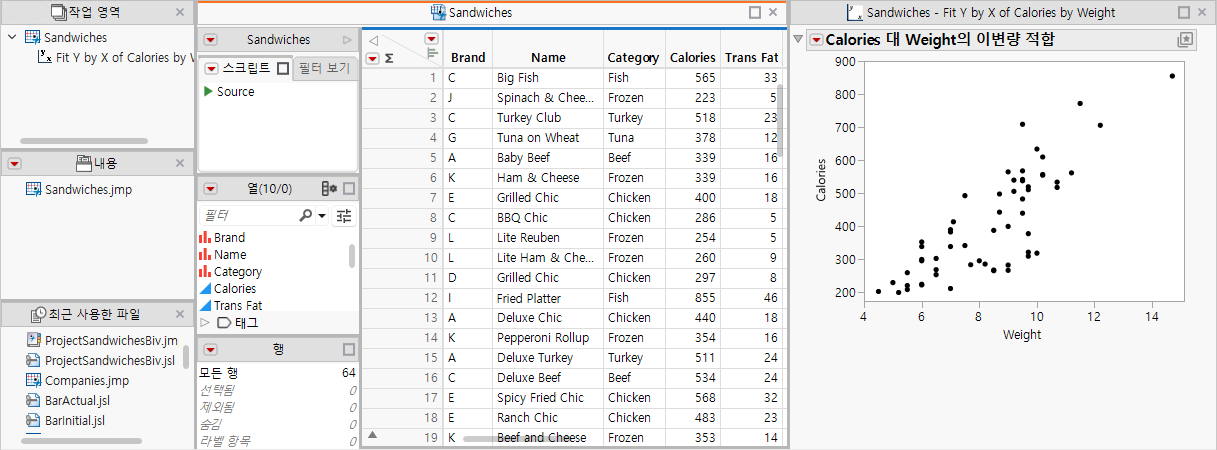Click the Calories y-axis label

click(x=821, y=179)
